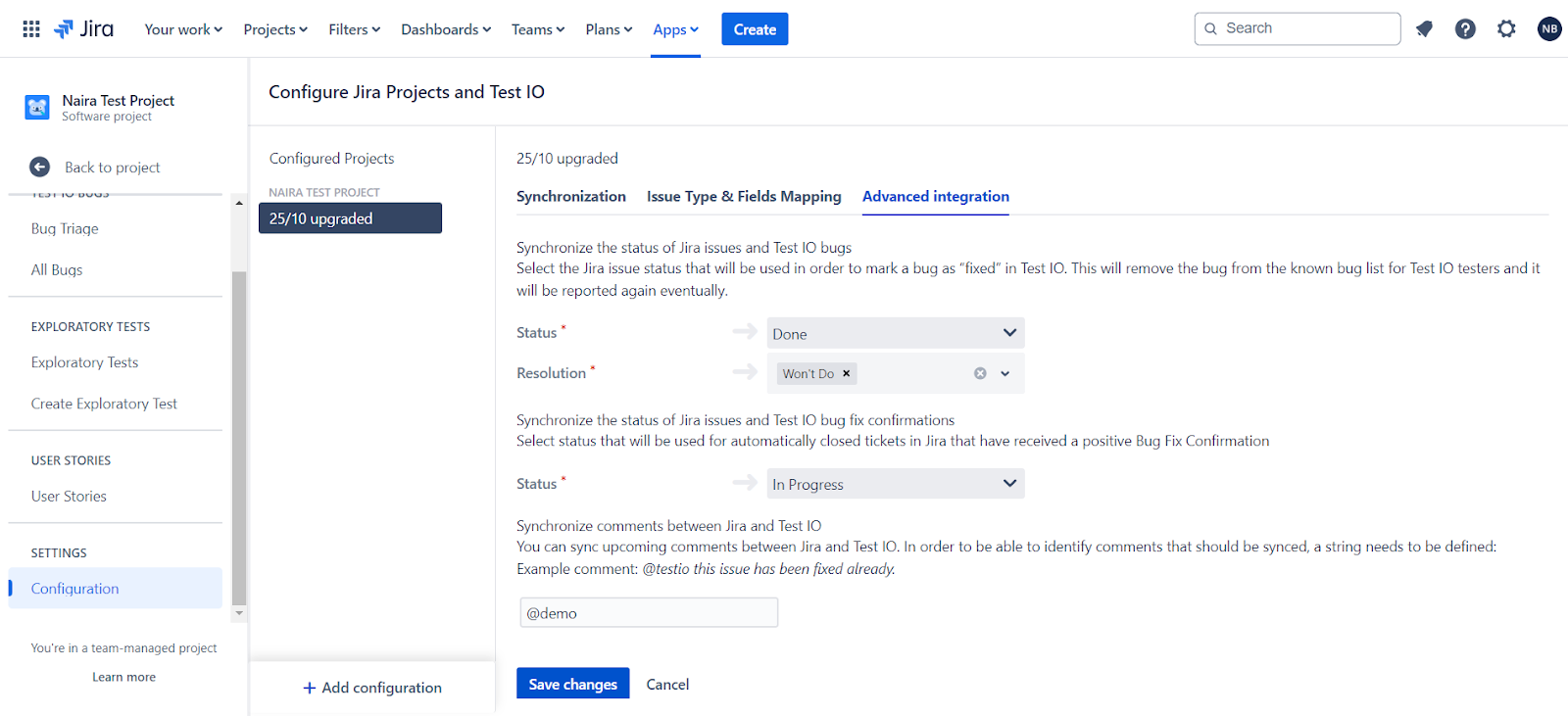The height and width of the screenshot is (716, 1568).
Task: Clear all selected resolutions
Action: (980, 373)
